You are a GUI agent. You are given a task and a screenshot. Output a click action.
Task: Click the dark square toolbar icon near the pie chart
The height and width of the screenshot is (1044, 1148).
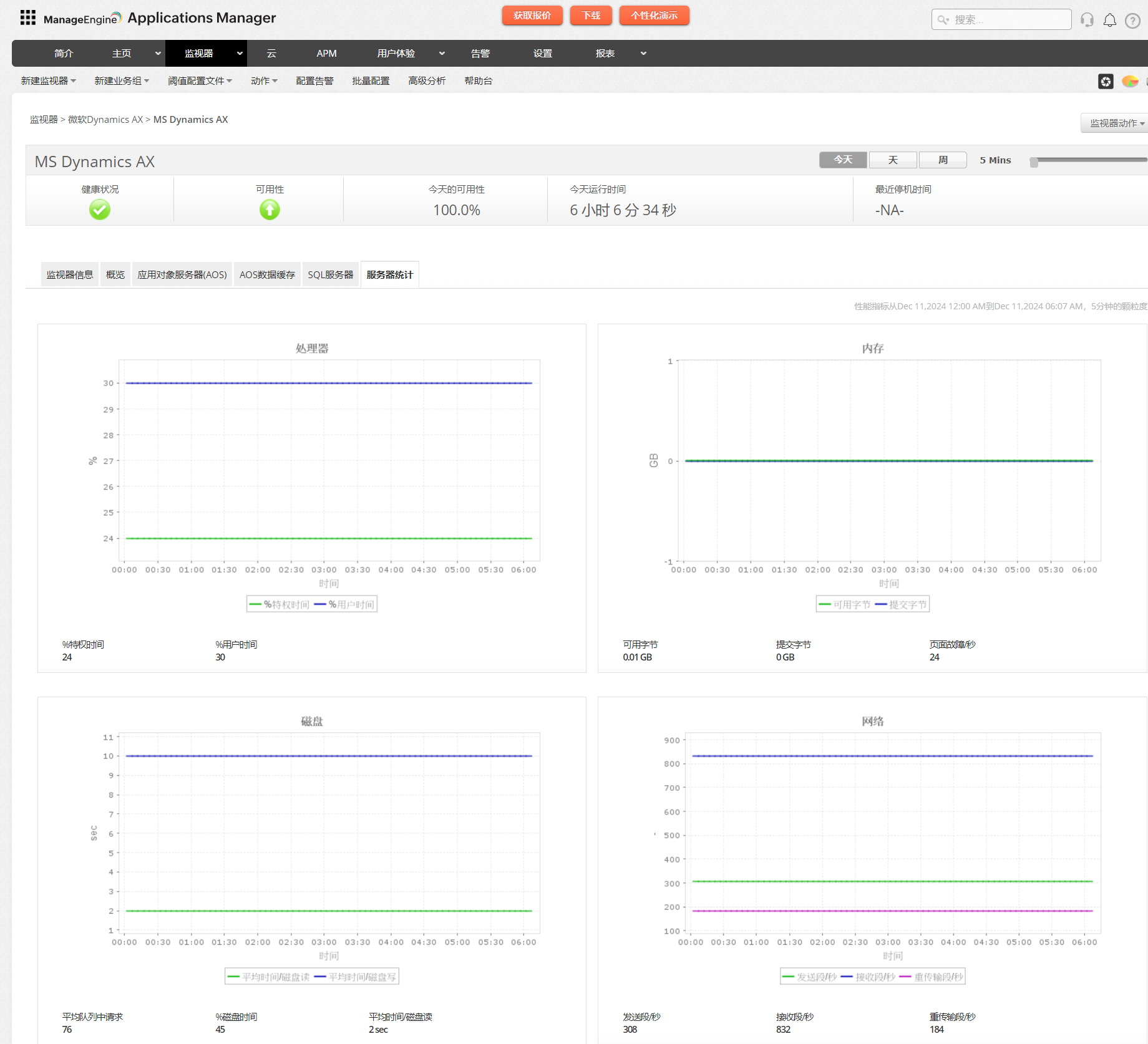[1106, 81]
